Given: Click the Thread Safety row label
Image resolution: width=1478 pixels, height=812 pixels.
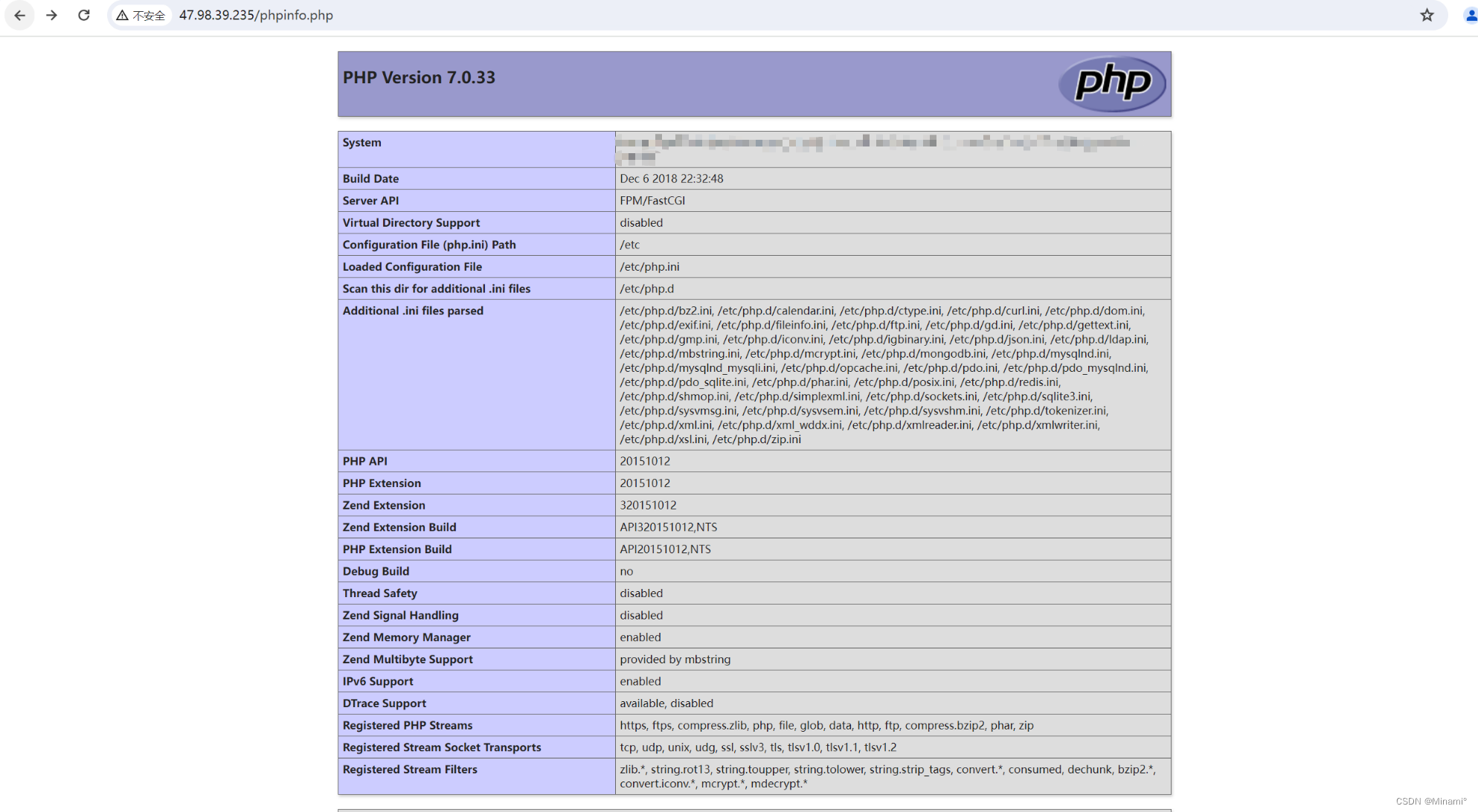Looking at the screenshot, I should click(380, 593).
